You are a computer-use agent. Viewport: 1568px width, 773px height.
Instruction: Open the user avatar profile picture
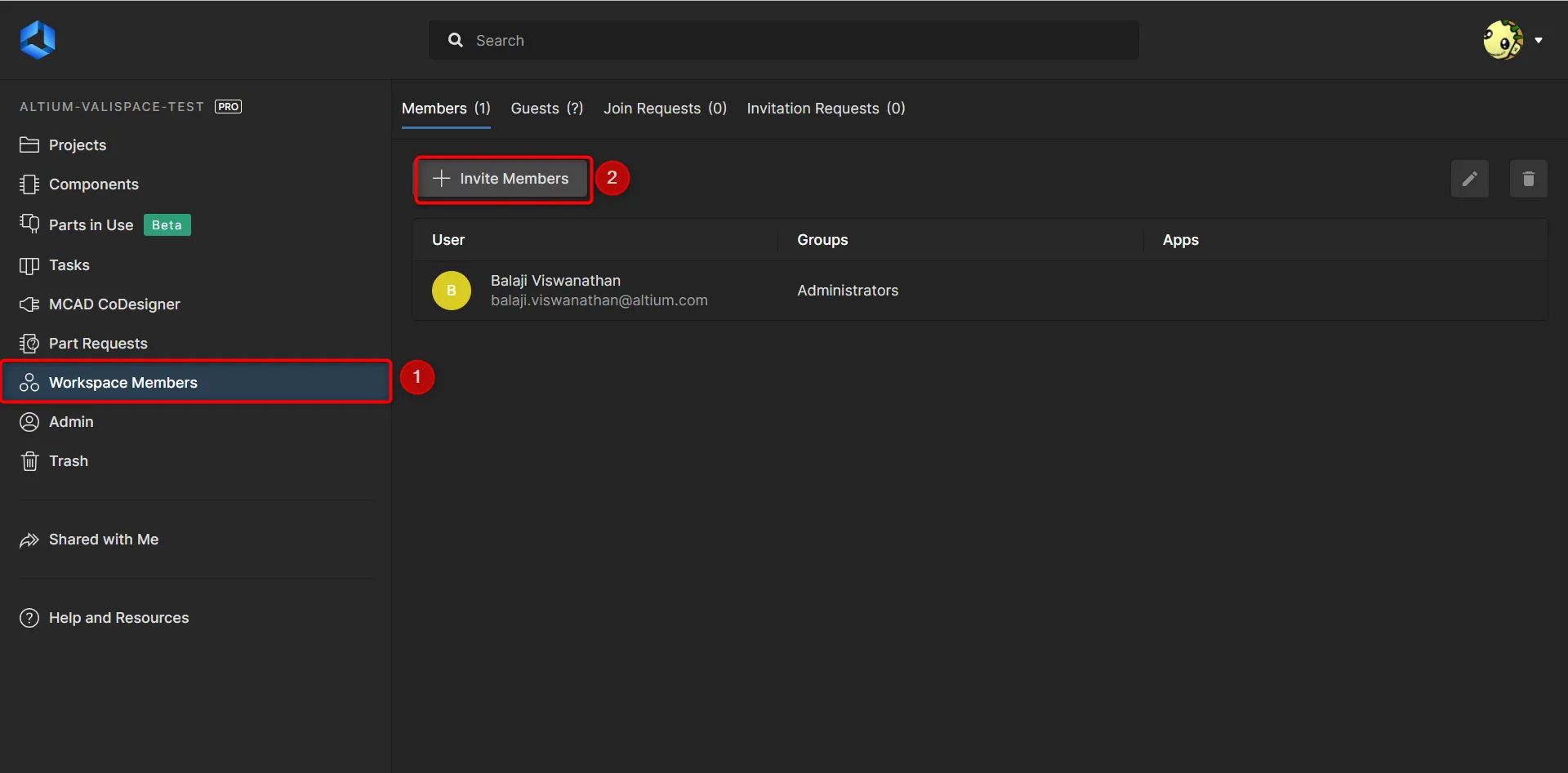coord(1503,40)
